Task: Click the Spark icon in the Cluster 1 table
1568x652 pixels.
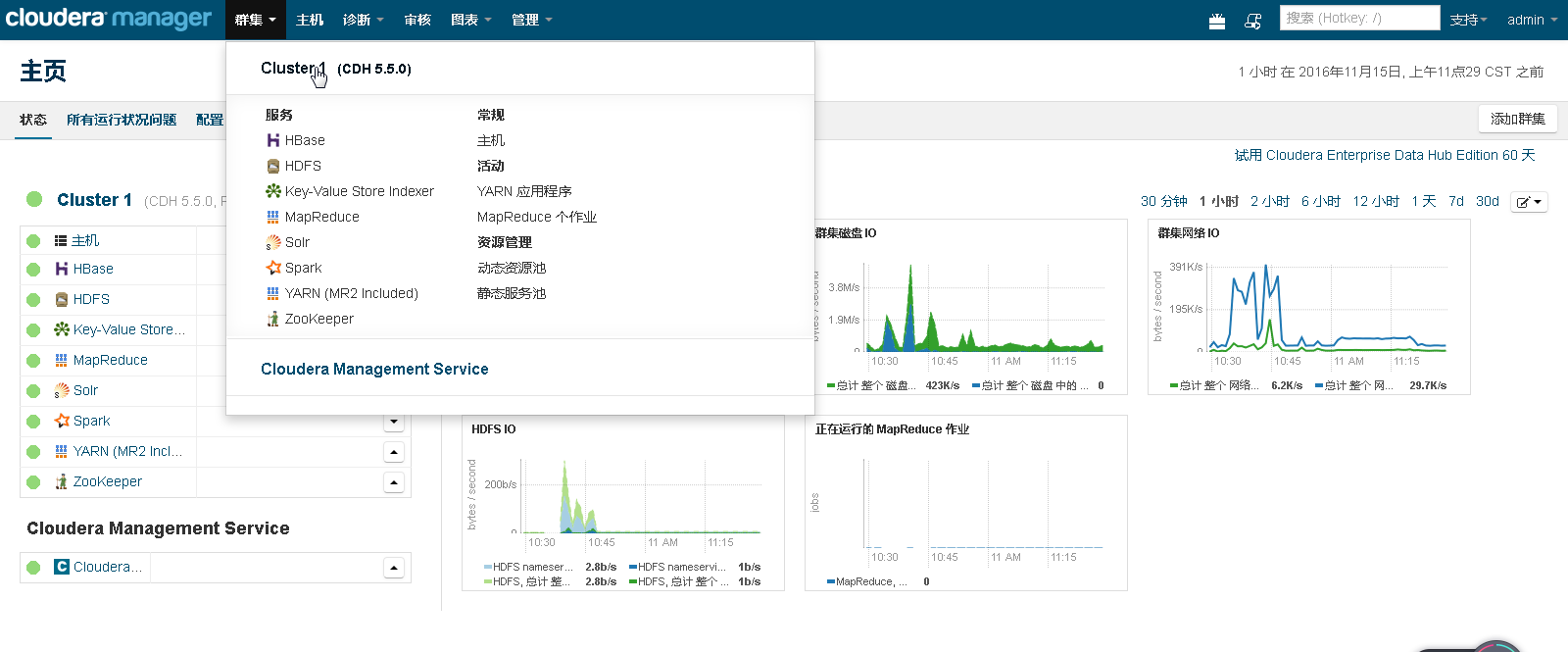Action: pos(62,421)
